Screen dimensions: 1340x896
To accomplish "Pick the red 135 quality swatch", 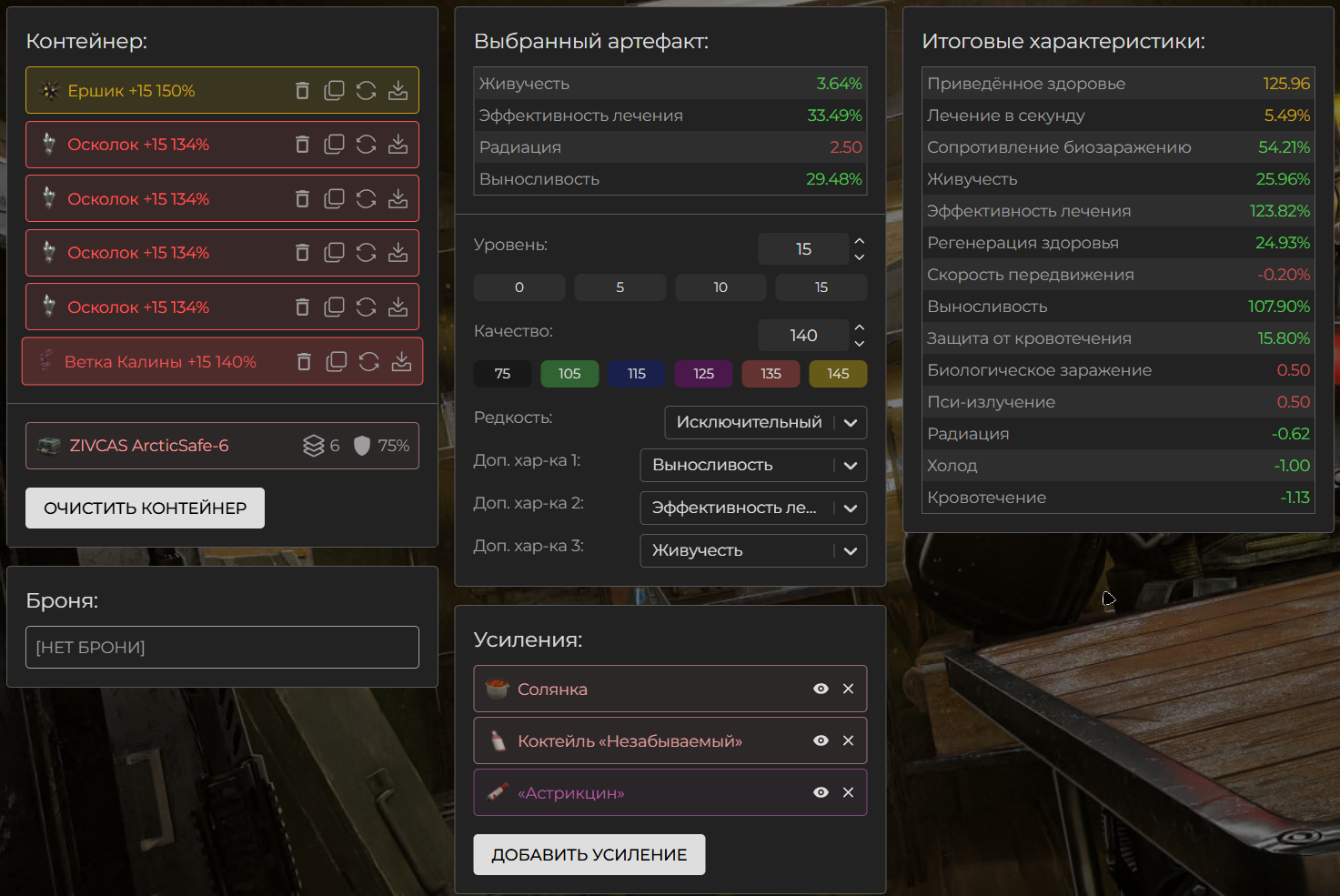I will coord(771,374).
